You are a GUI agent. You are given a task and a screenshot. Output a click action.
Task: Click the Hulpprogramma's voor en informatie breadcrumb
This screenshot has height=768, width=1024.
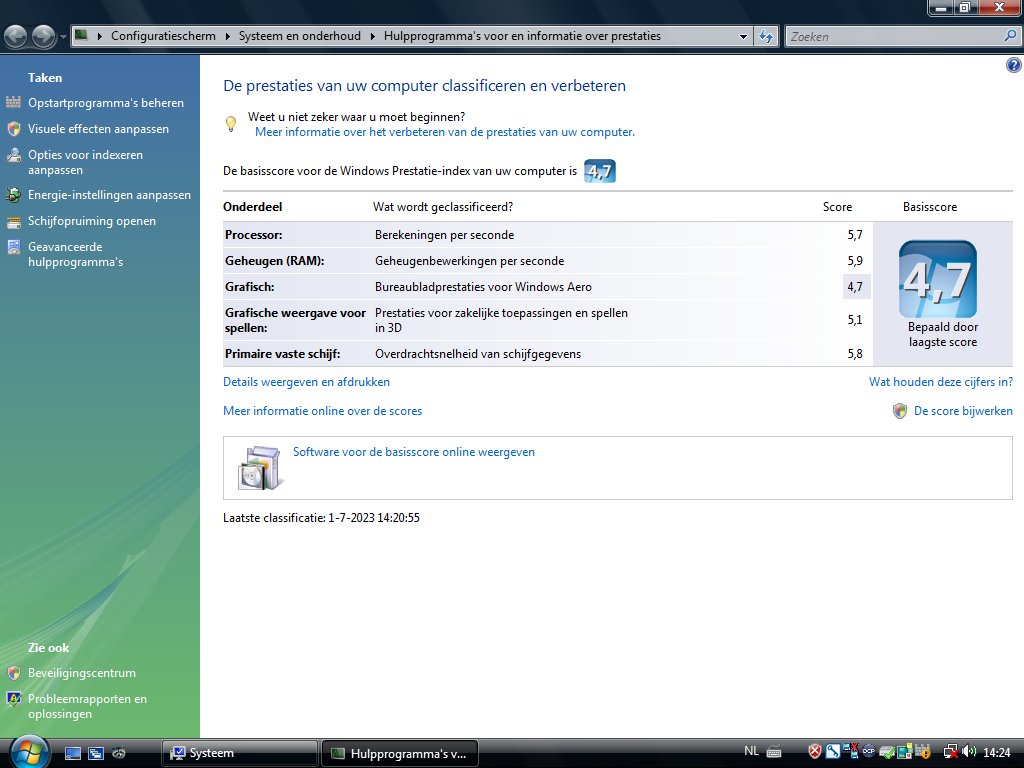coord(522,36)
